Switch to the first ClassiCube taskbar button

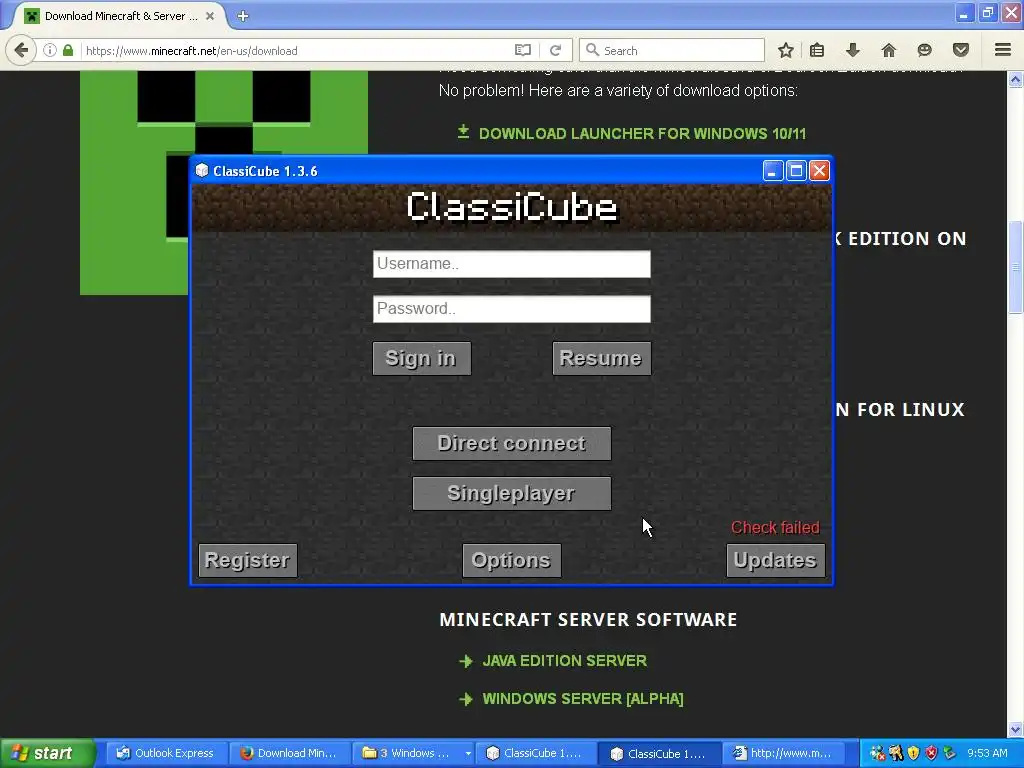tap(536, 753)
